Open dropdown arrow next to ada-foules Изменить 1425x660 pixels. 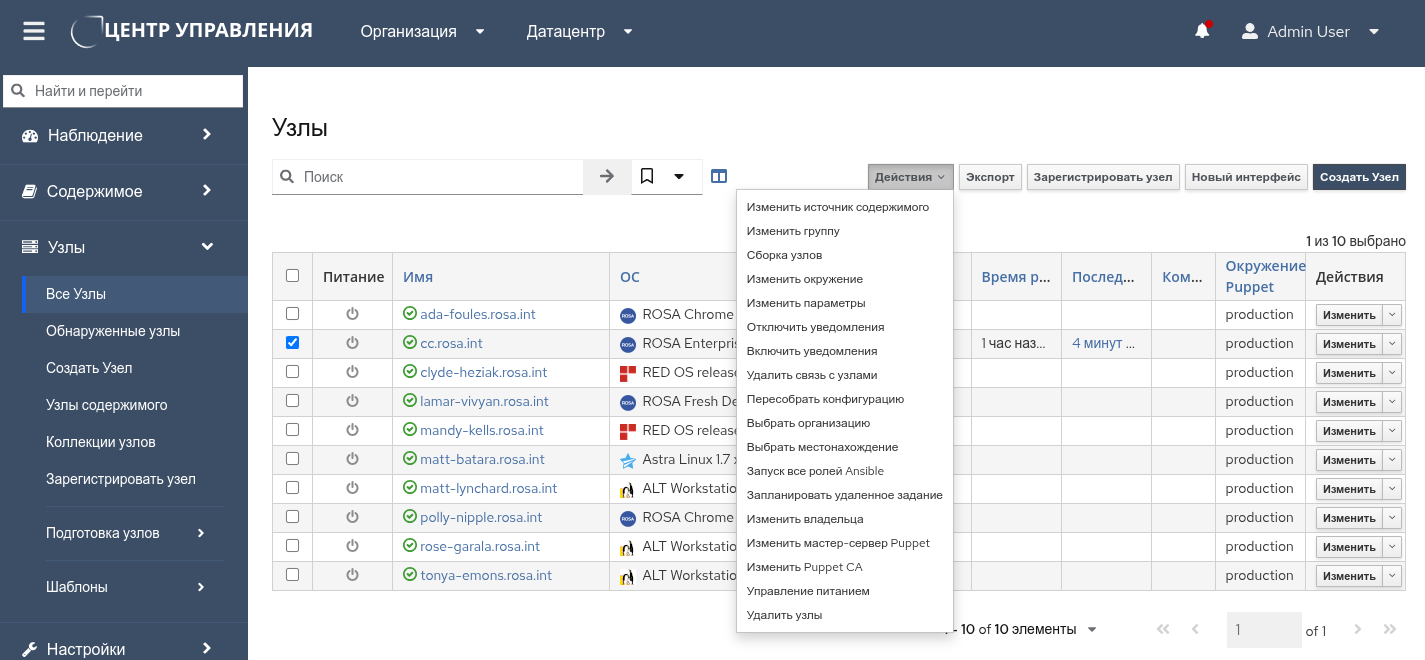(x=1393, y=315)
